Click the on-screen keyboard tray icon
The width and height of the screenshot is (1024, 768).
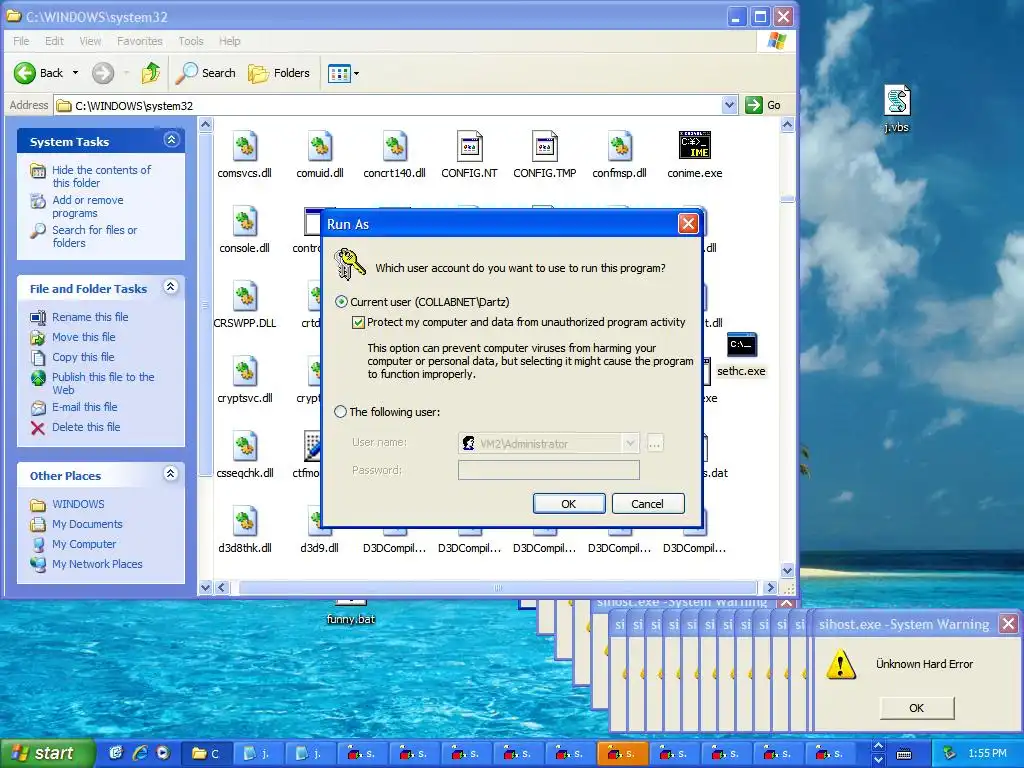click(904, 754)
